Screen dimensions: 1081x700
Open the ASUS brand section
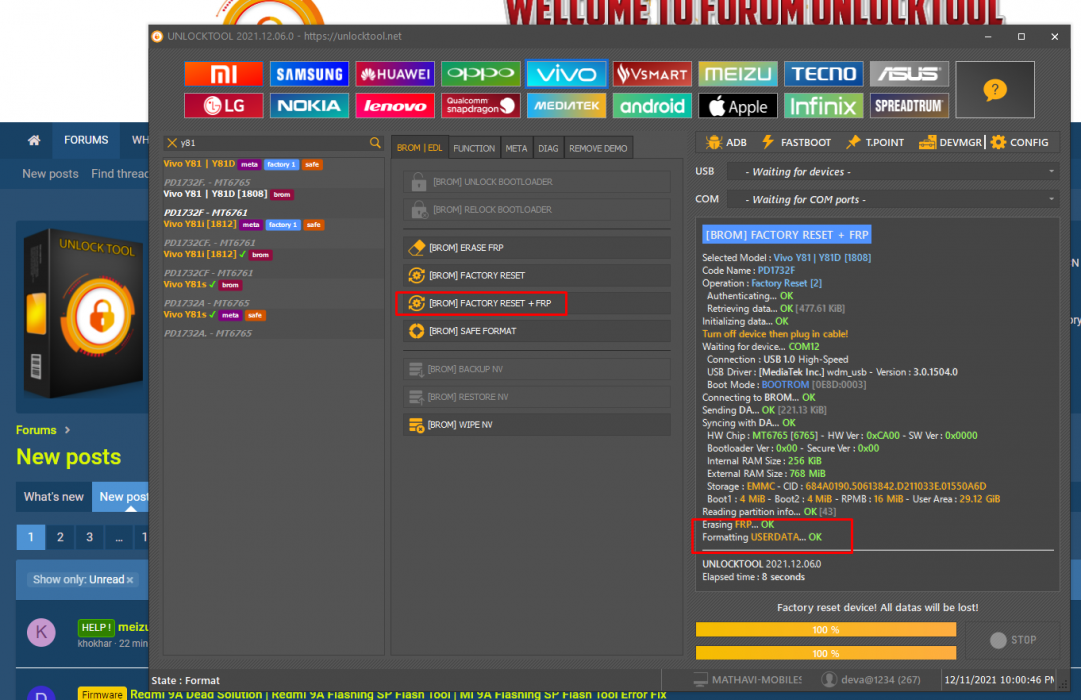909,74
